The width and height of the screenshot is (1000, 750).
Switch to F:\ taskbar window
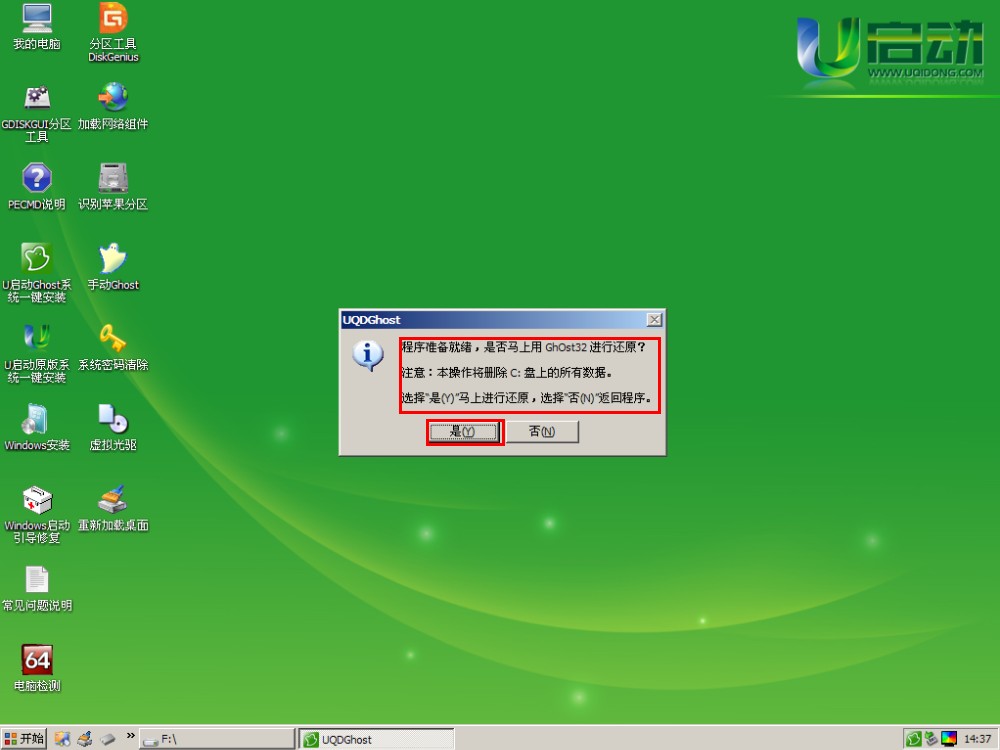217,739
